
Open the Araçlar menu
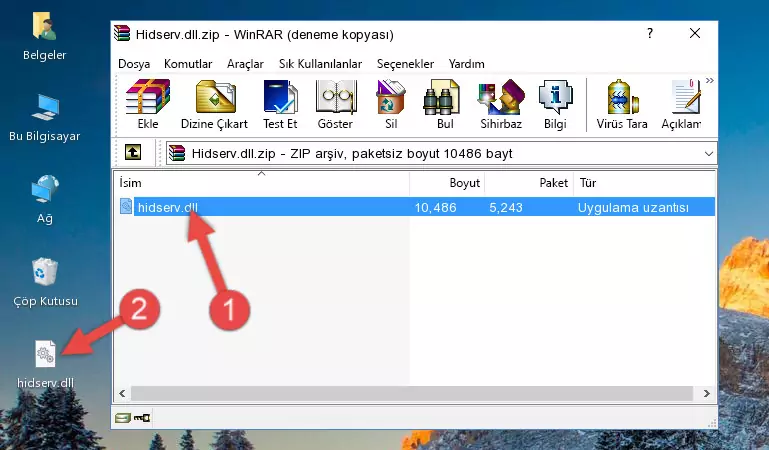pyautogui.click(x=245, y=64)
